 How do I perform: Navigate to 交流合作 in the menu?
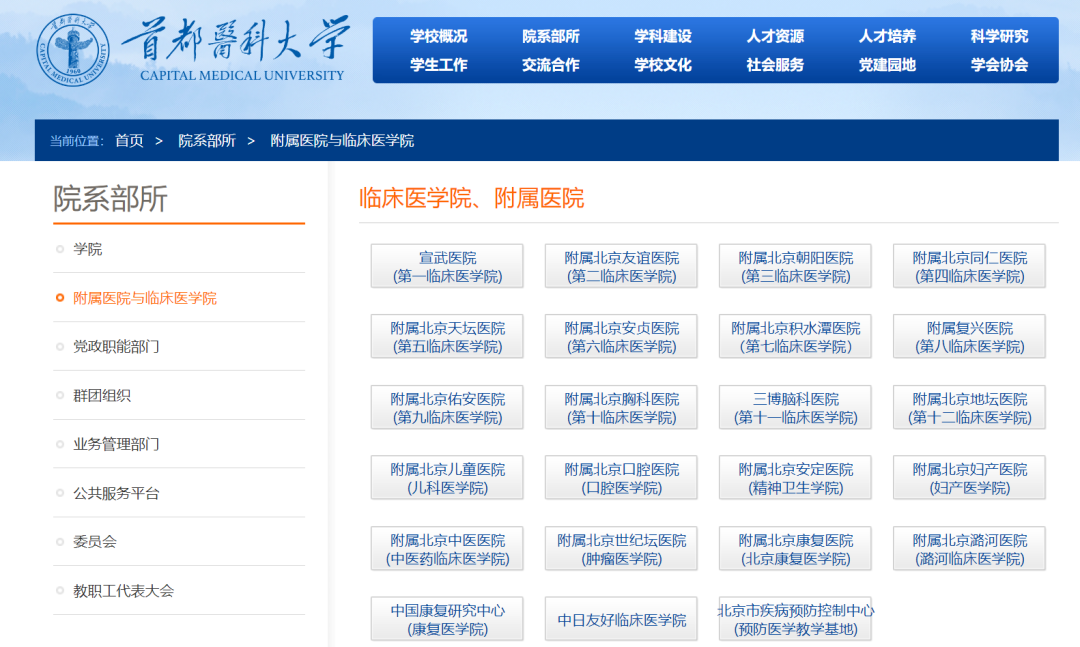point(551,65)
